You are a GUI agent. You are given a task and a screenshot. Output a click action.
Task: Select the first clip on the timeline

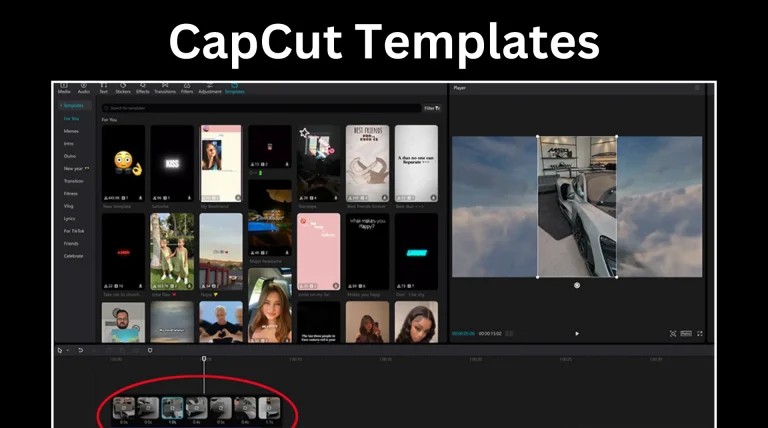124,408
